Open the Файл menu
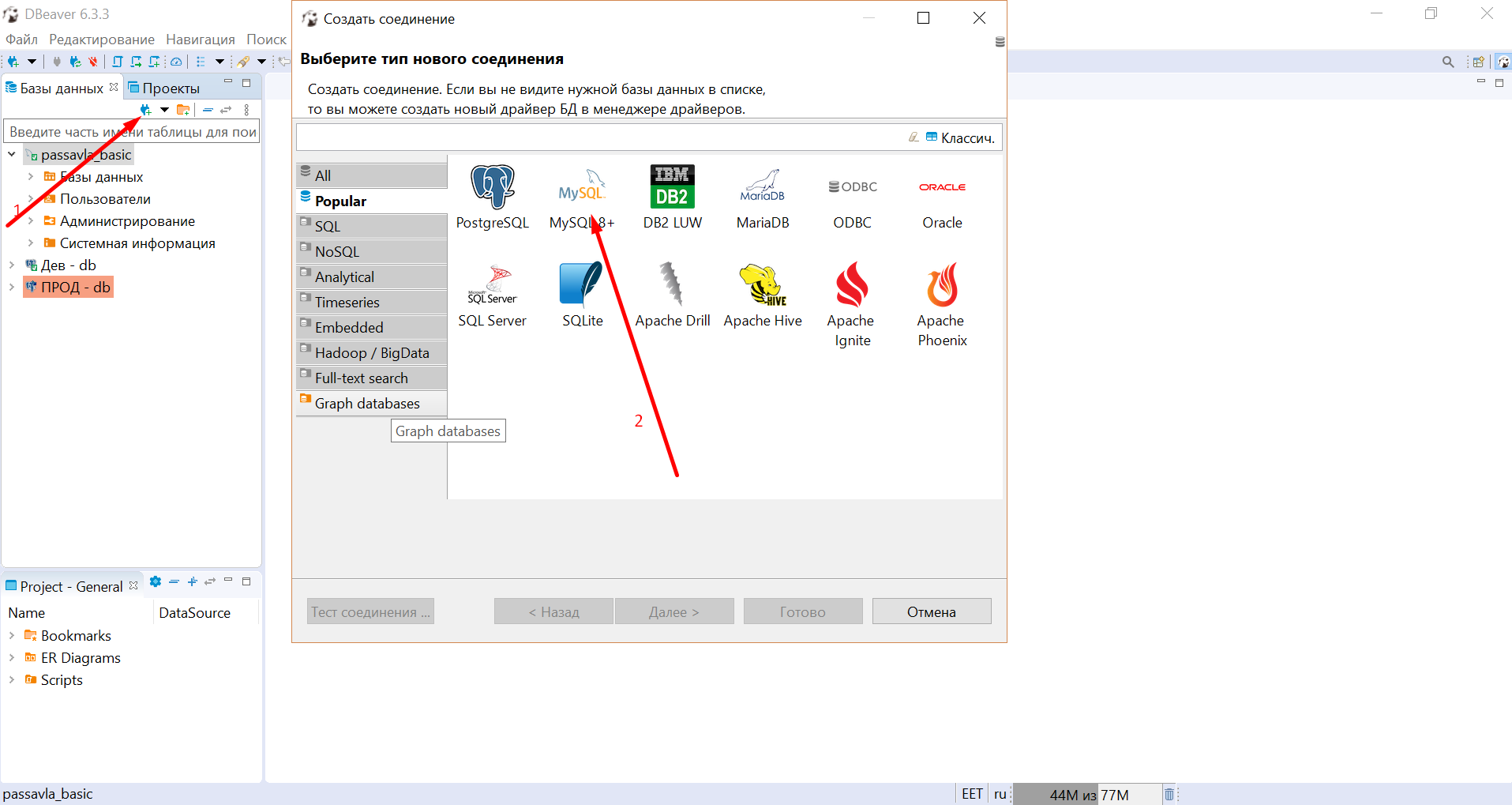Screen dimensions: 1512x805 point(21,39)
